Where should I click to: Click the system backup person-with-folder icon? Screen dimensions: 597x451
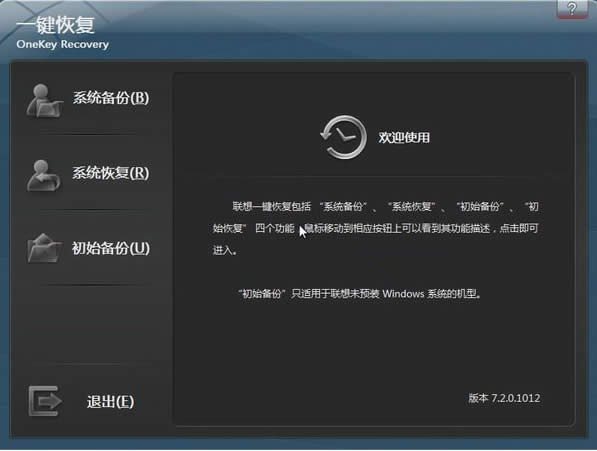tap(44, 101)
